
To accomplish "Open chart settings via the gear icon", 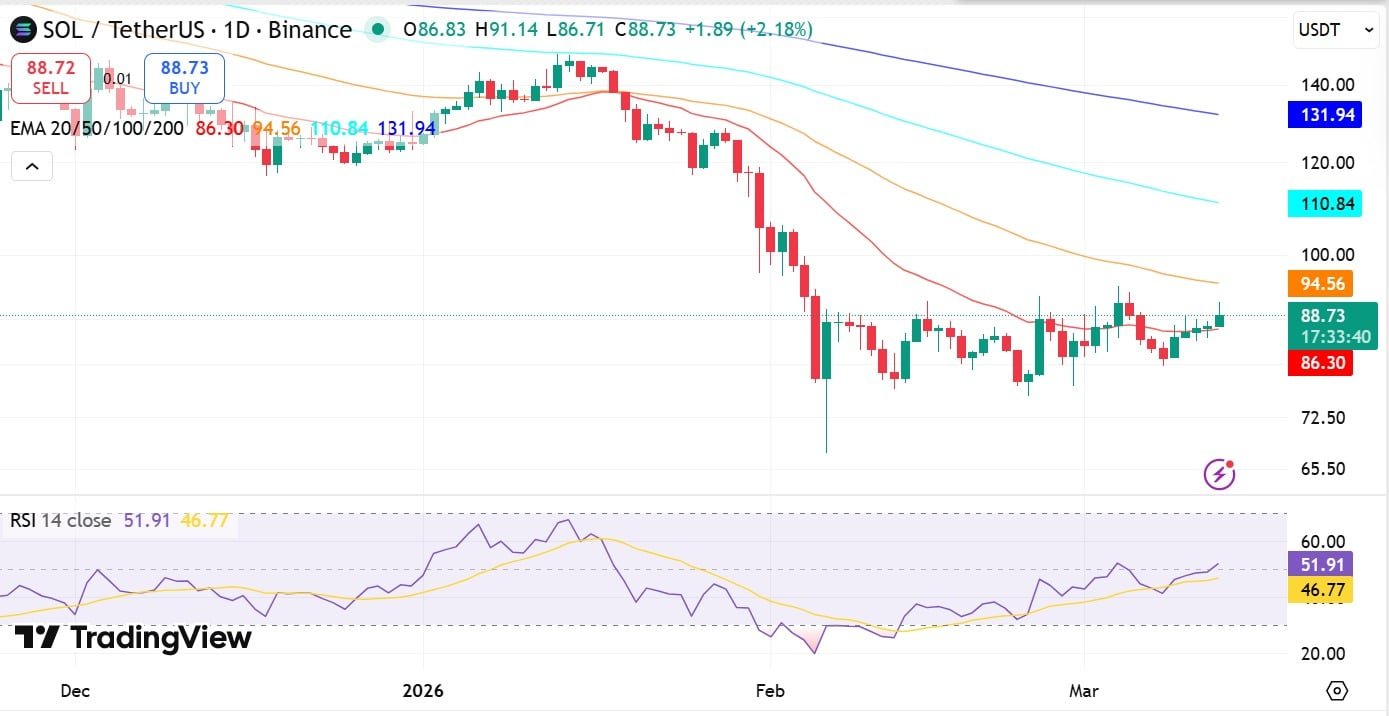I will (1337, 691).
